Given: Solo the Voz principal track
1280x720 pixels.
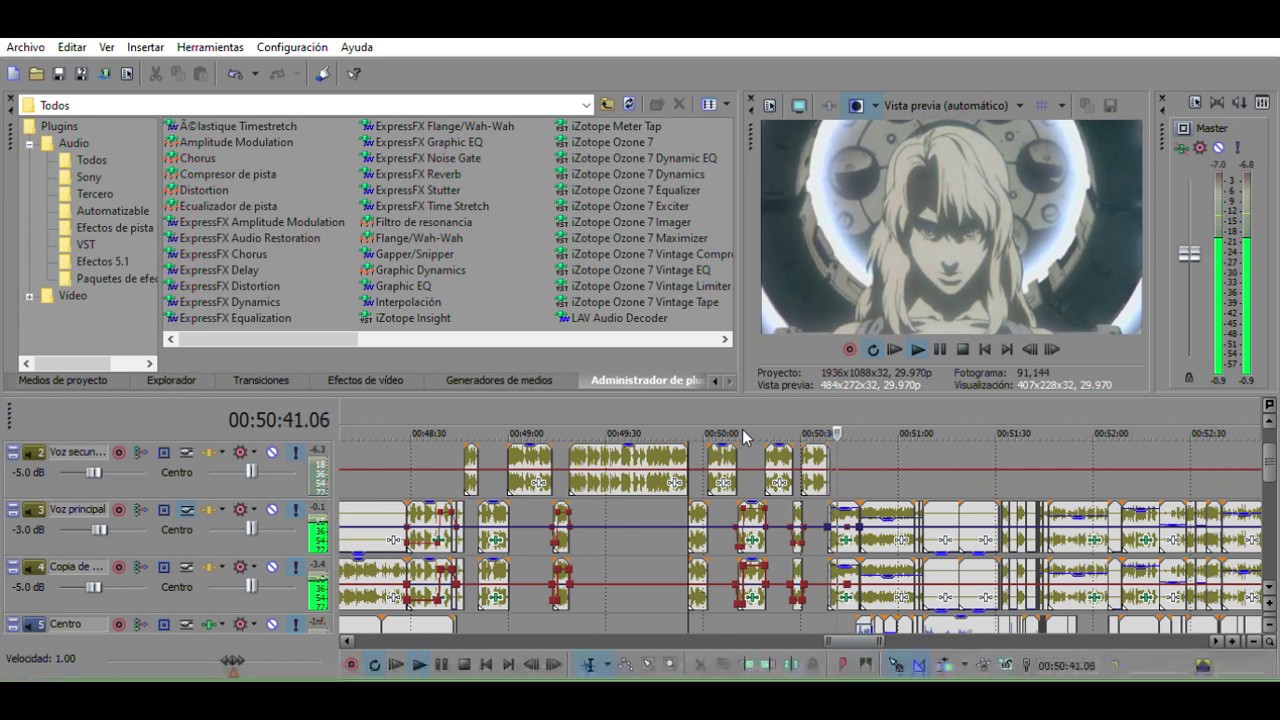Looking at the screenshot, I should pos(295,509).
